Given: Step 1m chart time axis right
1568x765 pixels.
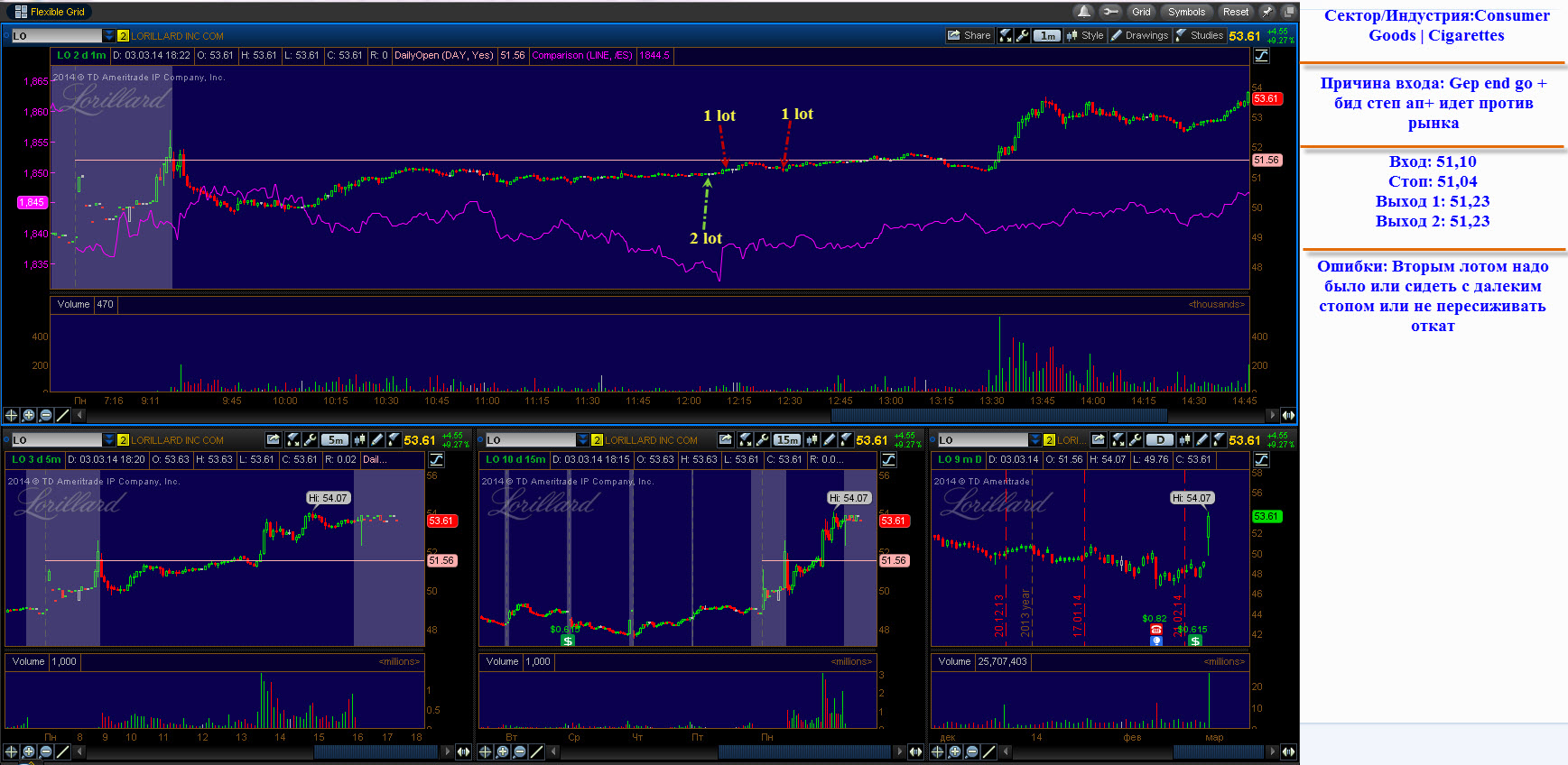Looking at the screenshot, I should coord(1273,415).
